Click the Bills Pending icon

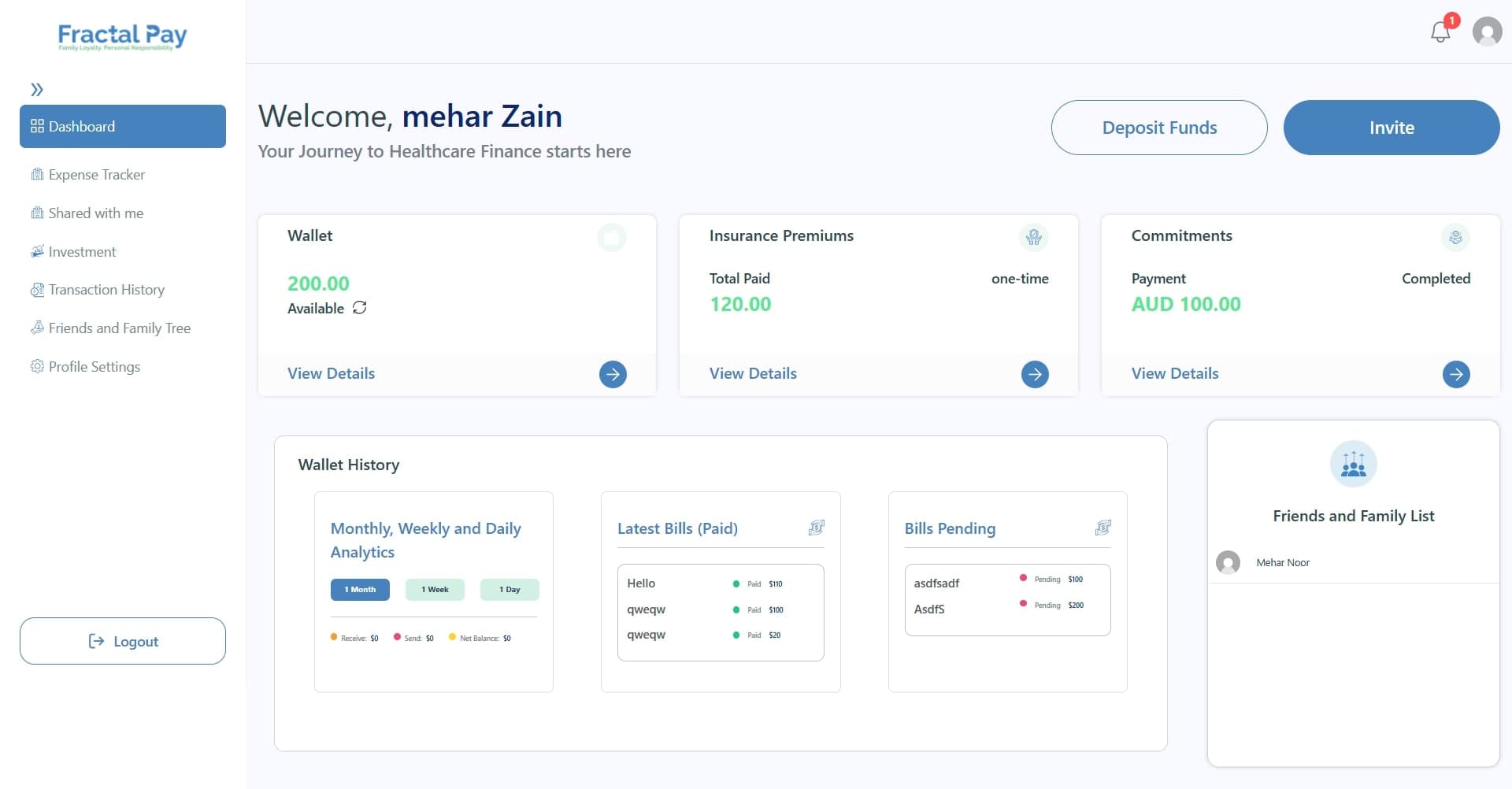pos(1103,528)
